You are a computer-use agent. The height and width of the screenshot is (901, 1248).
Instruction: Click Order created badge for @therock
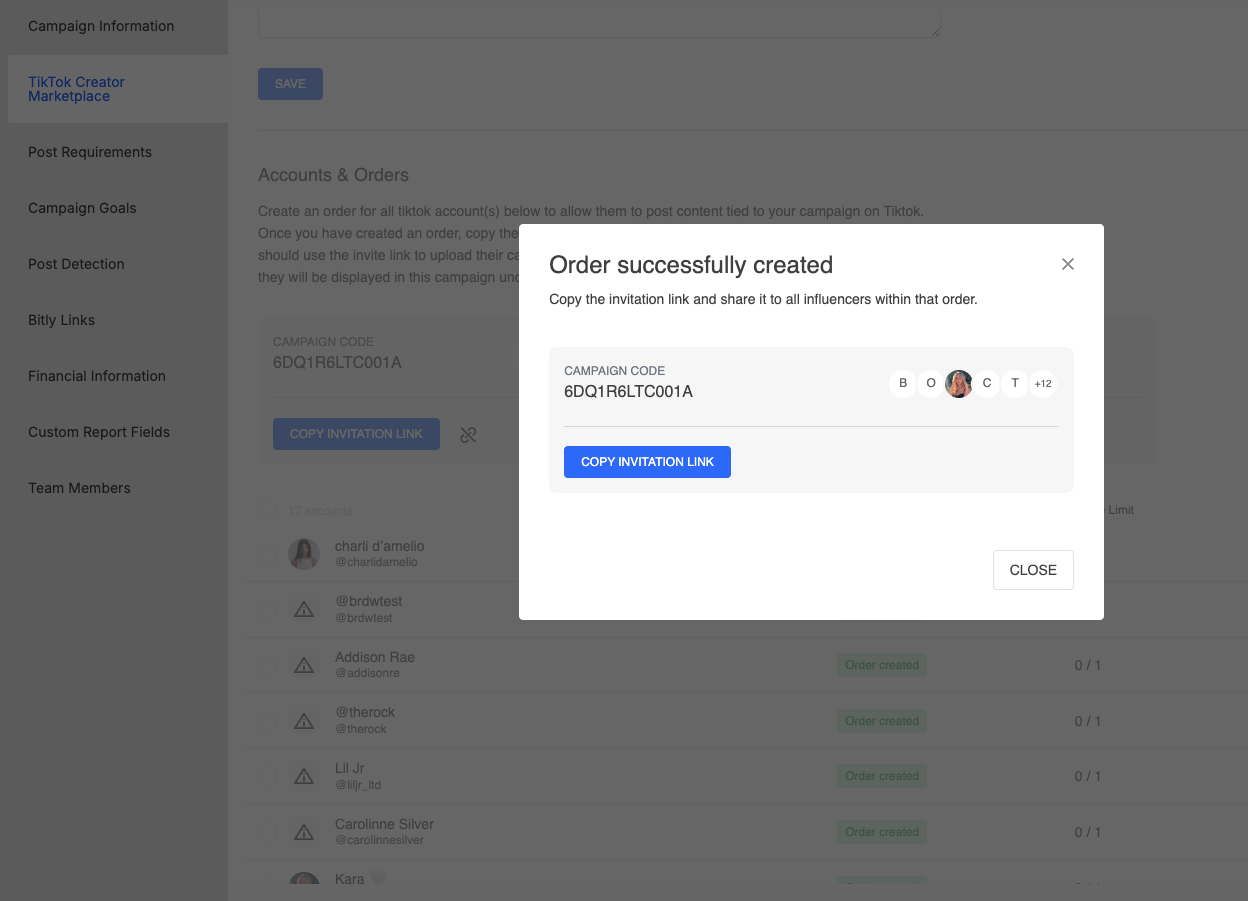click(x=882, y=721)
